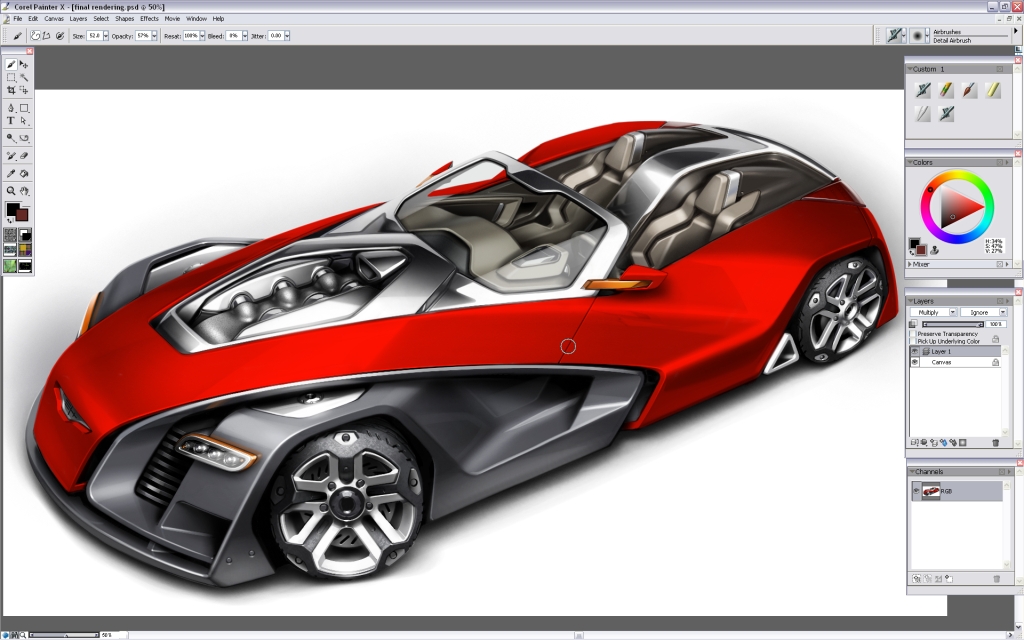Expand the Mixer panel

point(913,263)
